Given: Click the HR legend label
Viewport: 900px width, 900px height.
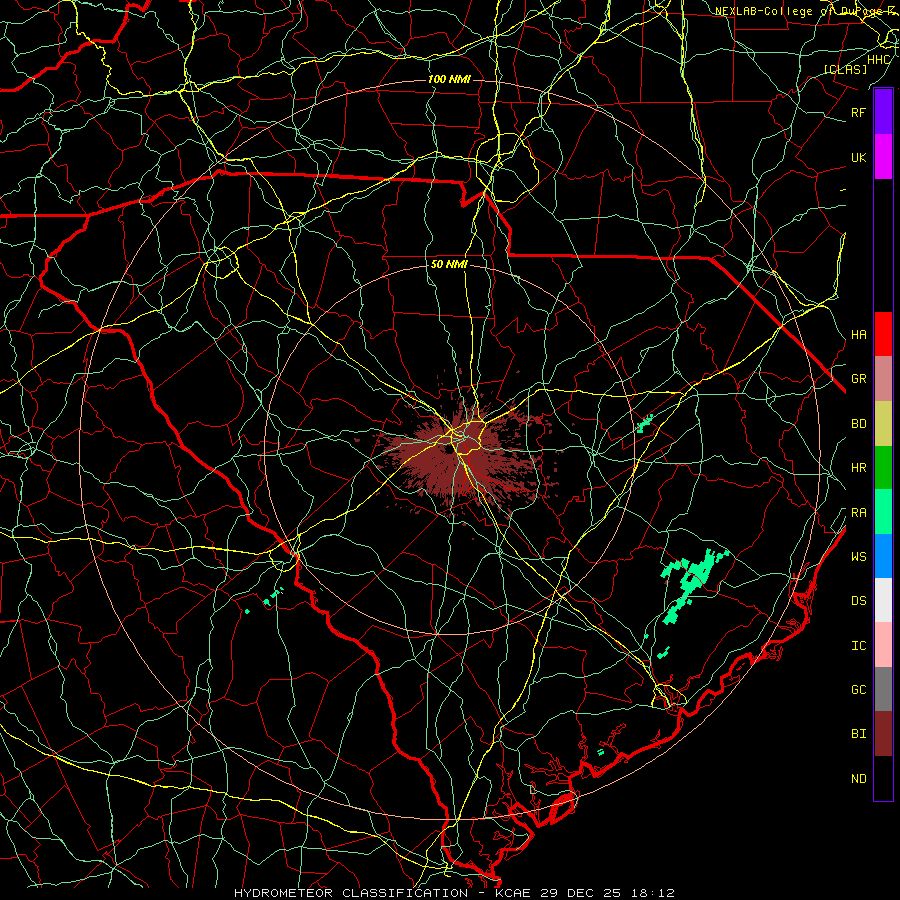Looking at the screenshot, I should point(858,468).
